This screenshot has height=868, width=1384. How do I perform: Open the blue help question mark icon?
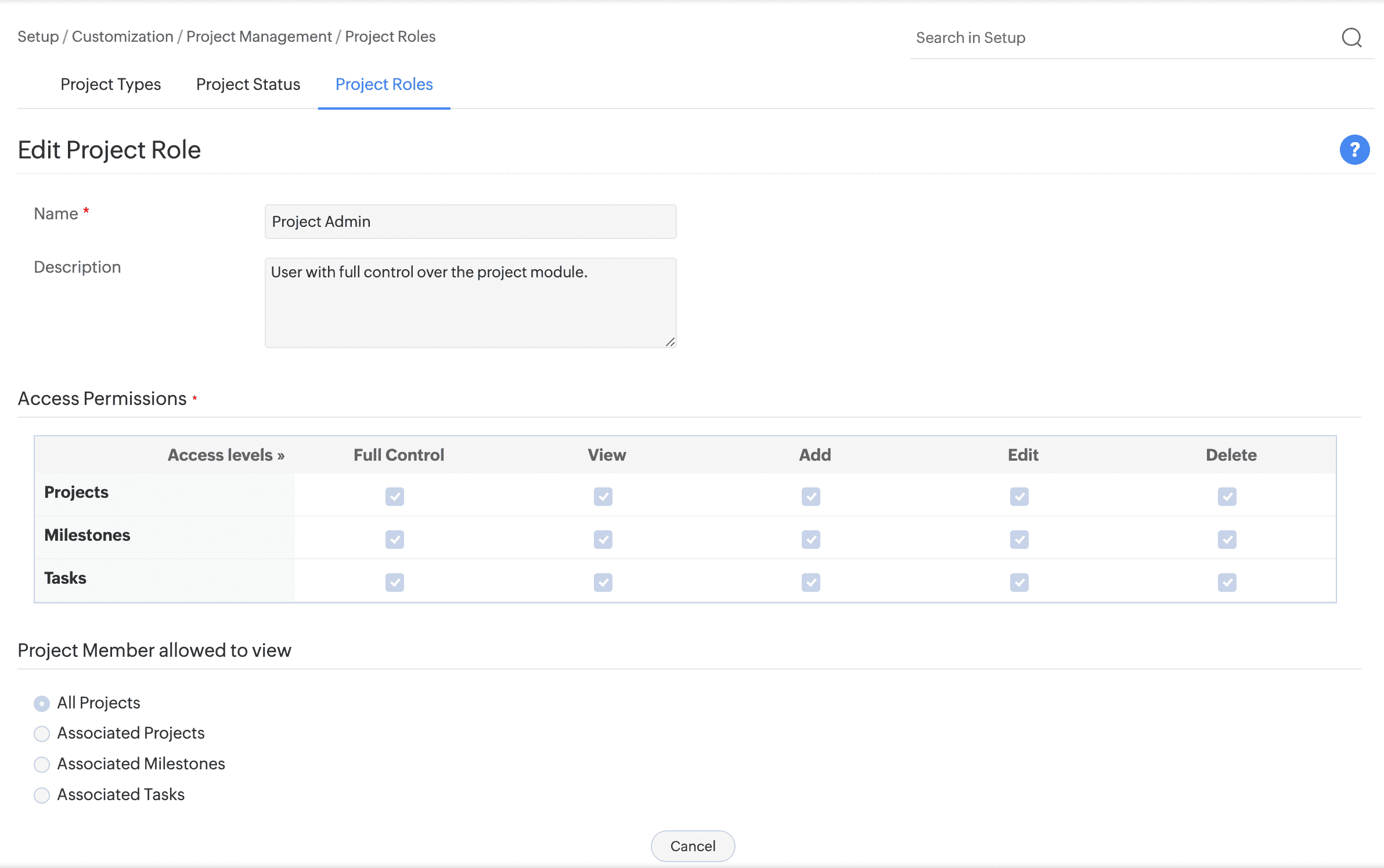pyautogui.click(x=1354, y=150)
